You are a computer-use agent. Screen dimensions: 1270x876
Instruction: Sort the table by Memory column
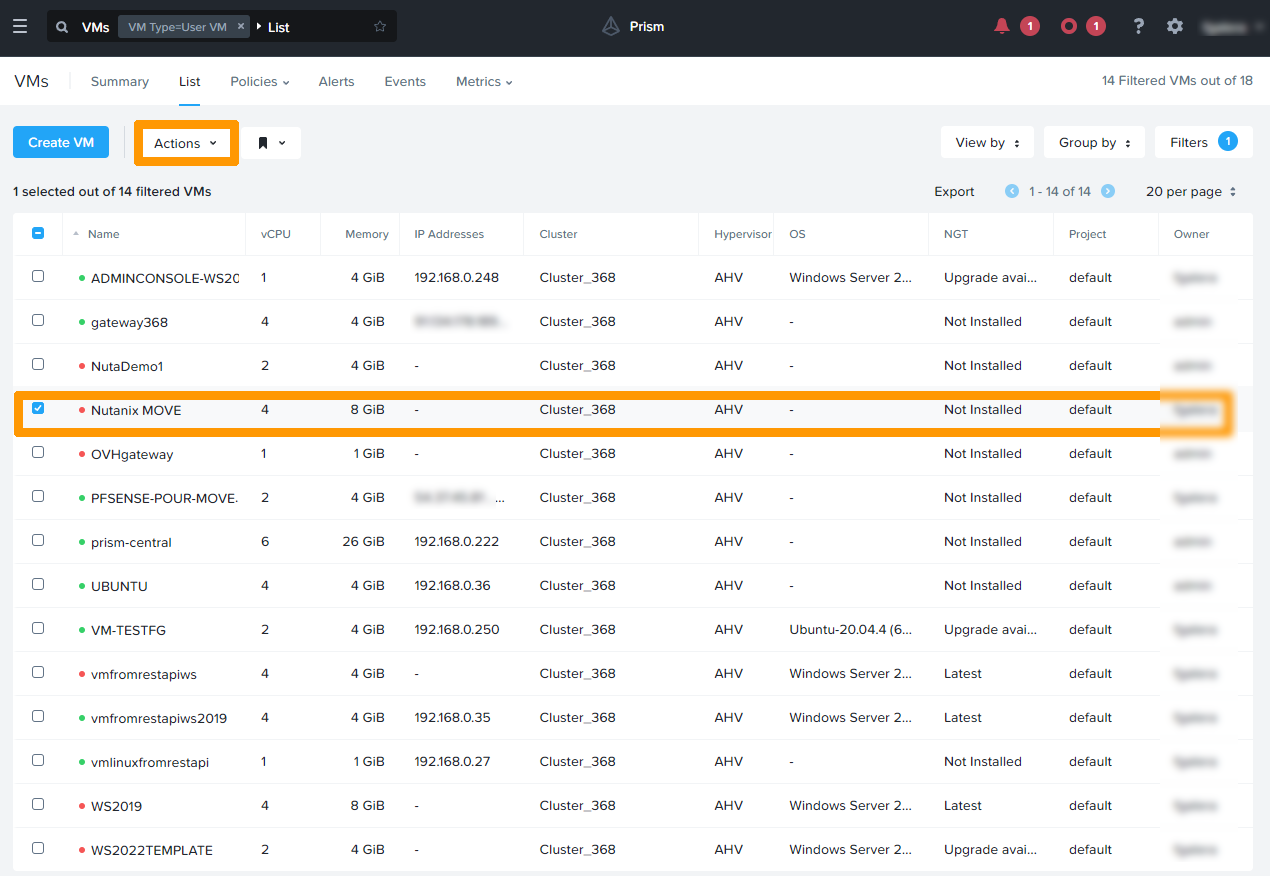click(366, 234)
